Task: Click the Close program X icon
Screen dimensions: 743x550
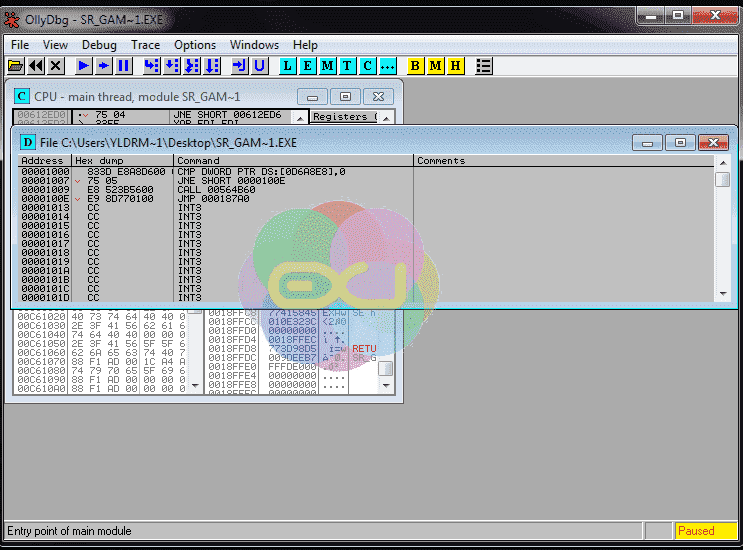Action: click(x=56, y=65)
